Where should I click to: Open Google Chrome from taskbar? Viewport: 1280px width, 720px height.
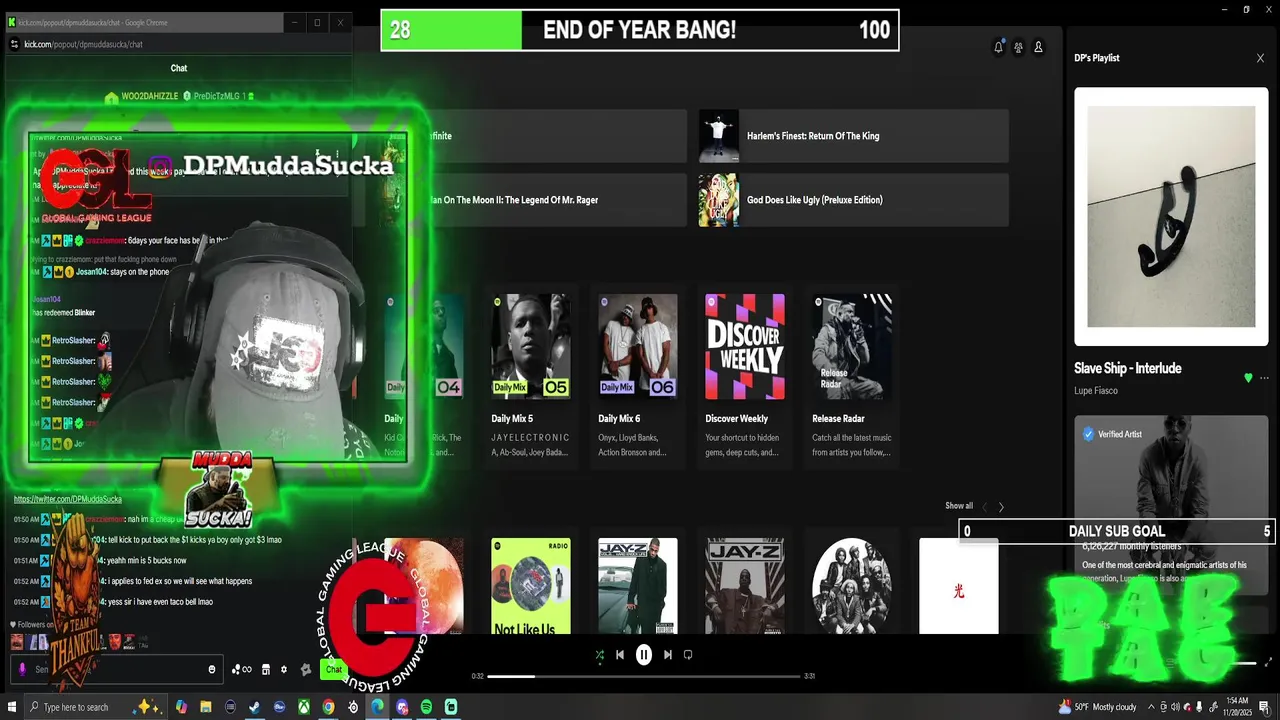[328, 707]
